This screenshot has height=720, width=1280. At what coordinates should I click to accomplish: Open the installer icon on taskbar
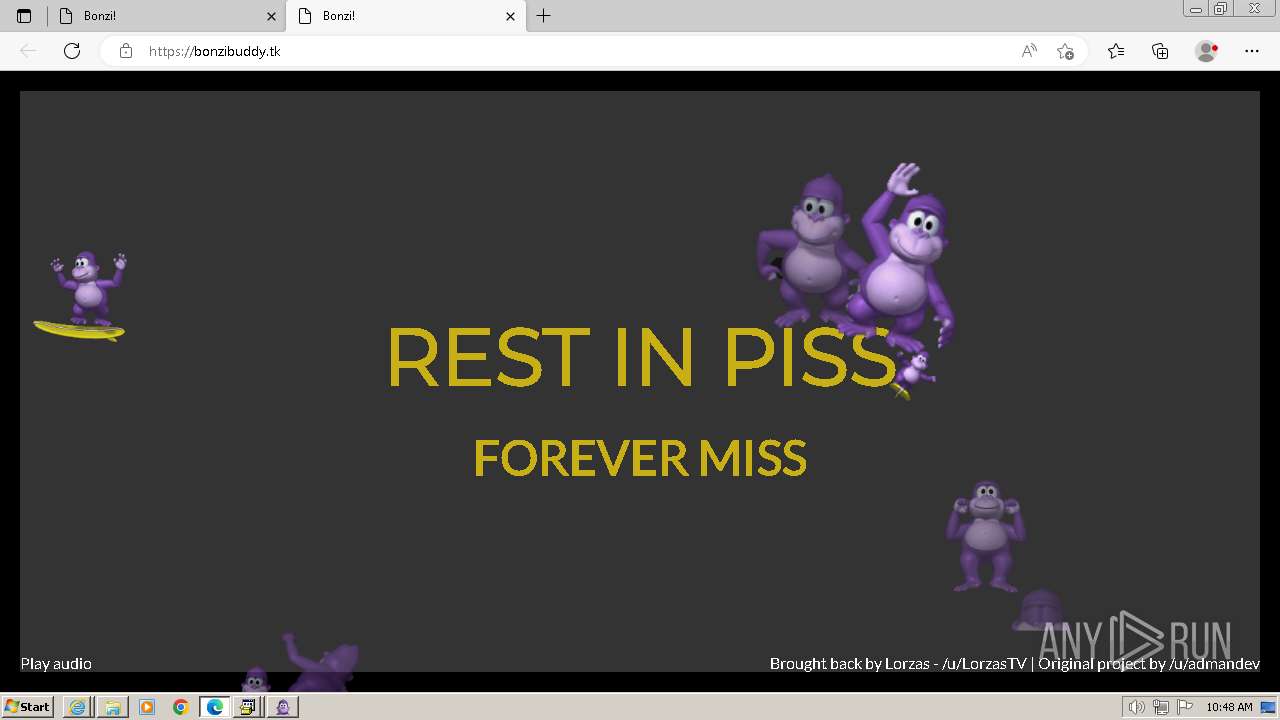248,707
